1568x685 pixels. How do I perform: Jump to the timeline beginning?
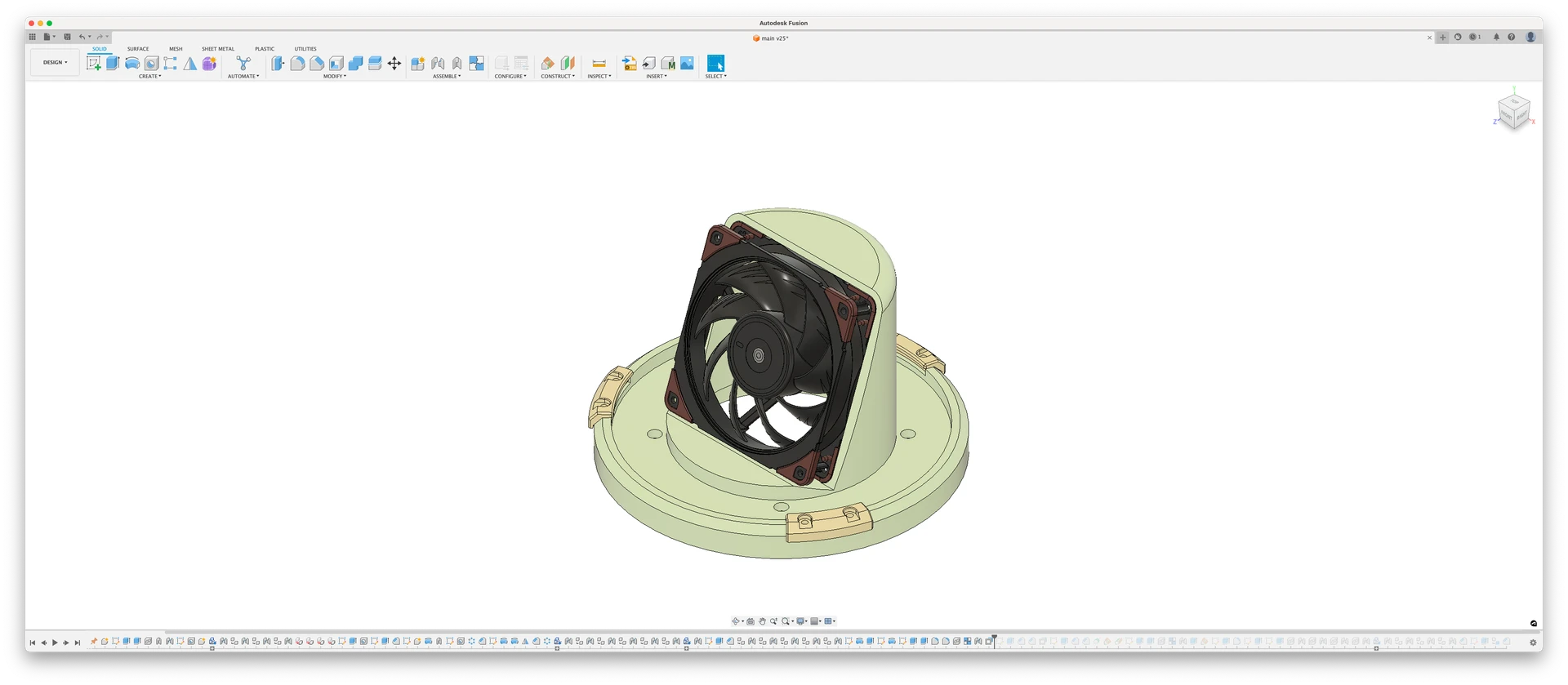coord(33,643)
